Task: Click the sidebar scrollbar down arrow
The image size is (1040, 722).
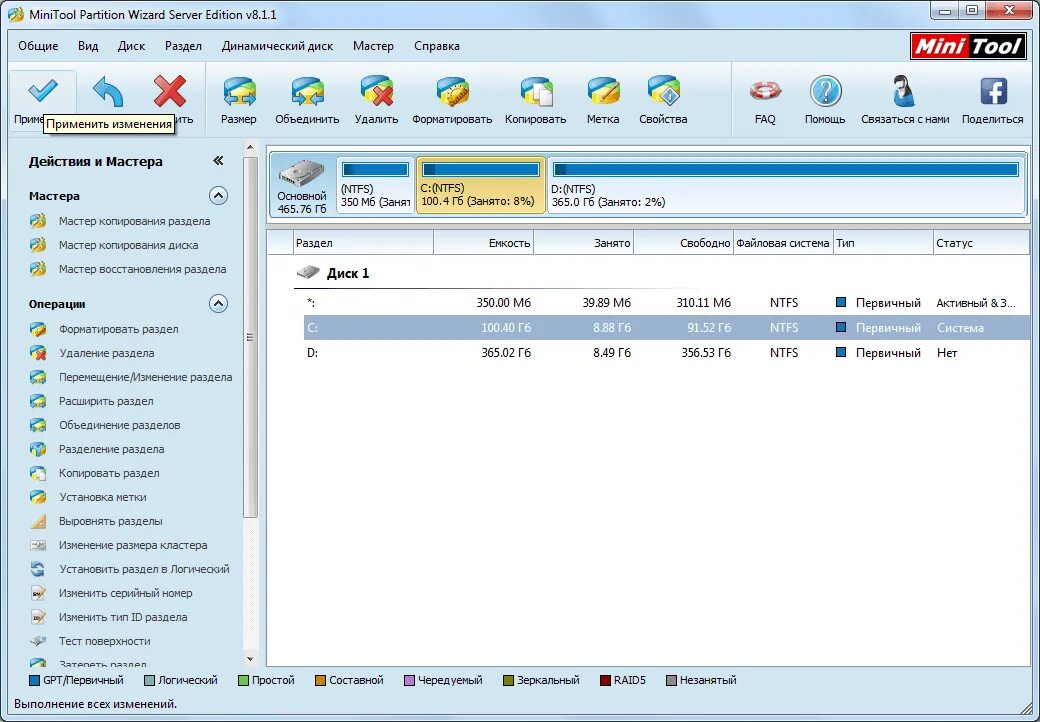Action: click(251, 659)
